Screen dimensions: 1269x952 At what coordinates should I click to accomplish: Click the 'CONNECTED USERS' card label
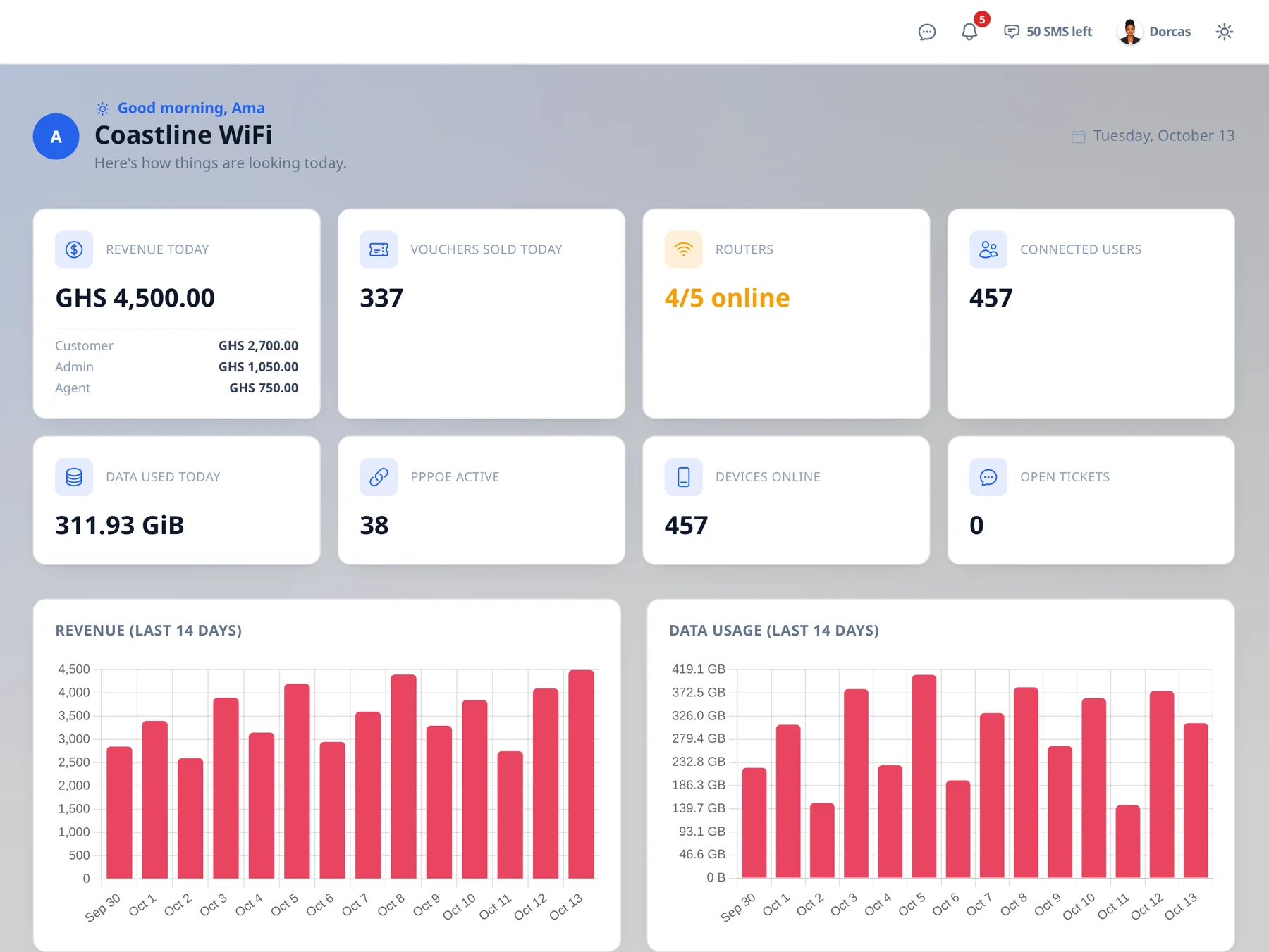[1081, 249]
